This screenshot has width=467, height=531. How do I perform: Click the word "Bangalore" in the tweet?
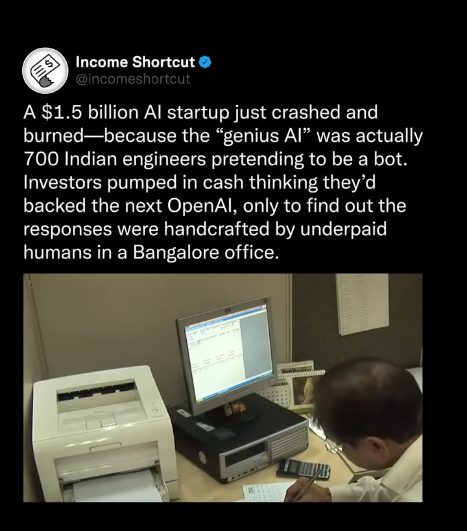coord(175,252)
